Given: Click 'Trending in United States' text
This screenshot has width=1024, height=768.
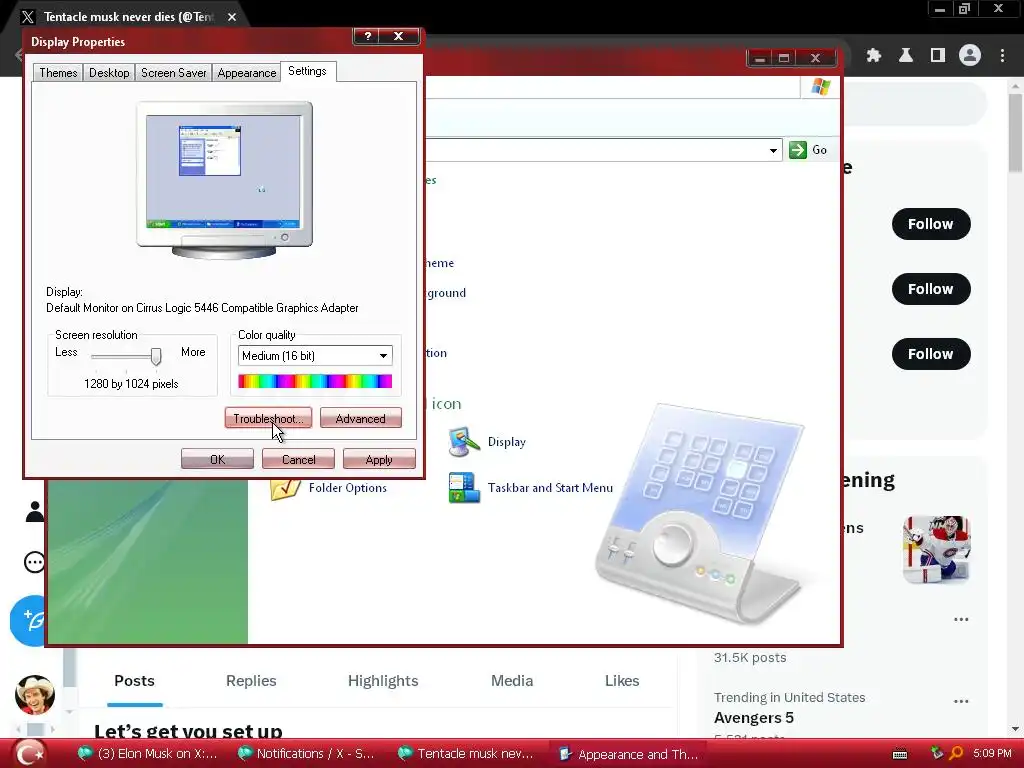Looking at the screenshot, I should click(790, 697).
